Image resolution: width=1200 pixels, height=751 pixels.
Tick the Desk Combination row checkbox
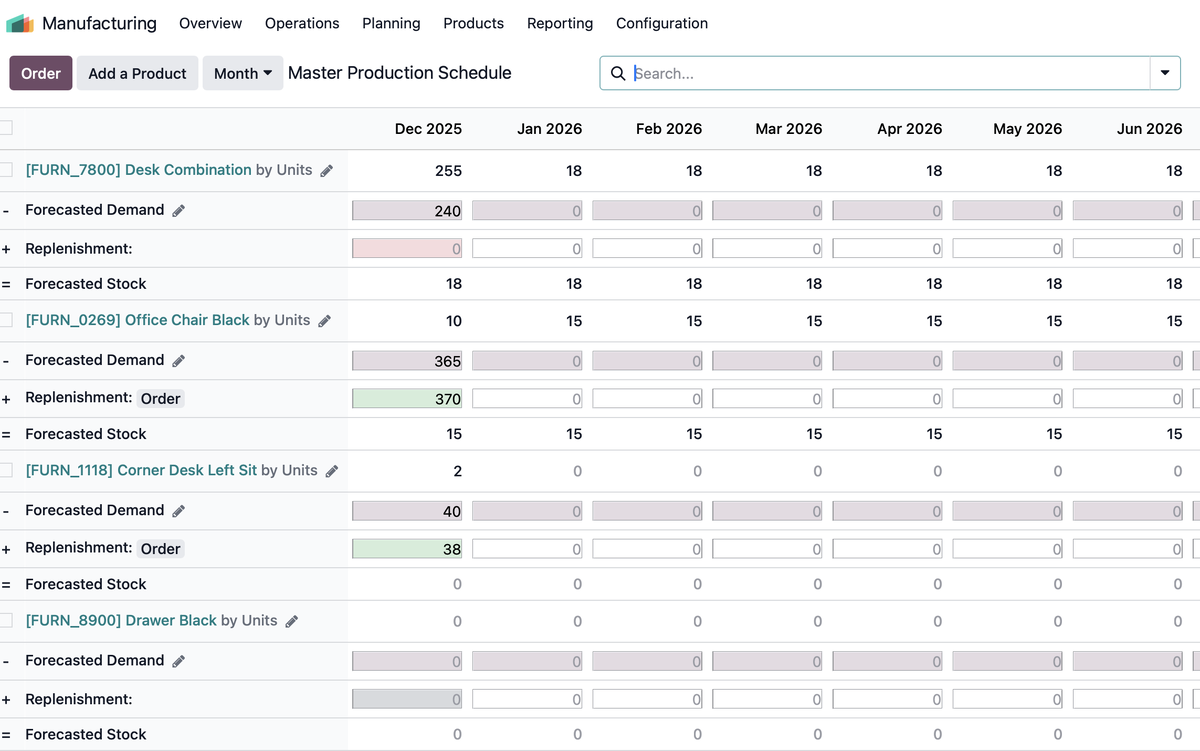6,170
